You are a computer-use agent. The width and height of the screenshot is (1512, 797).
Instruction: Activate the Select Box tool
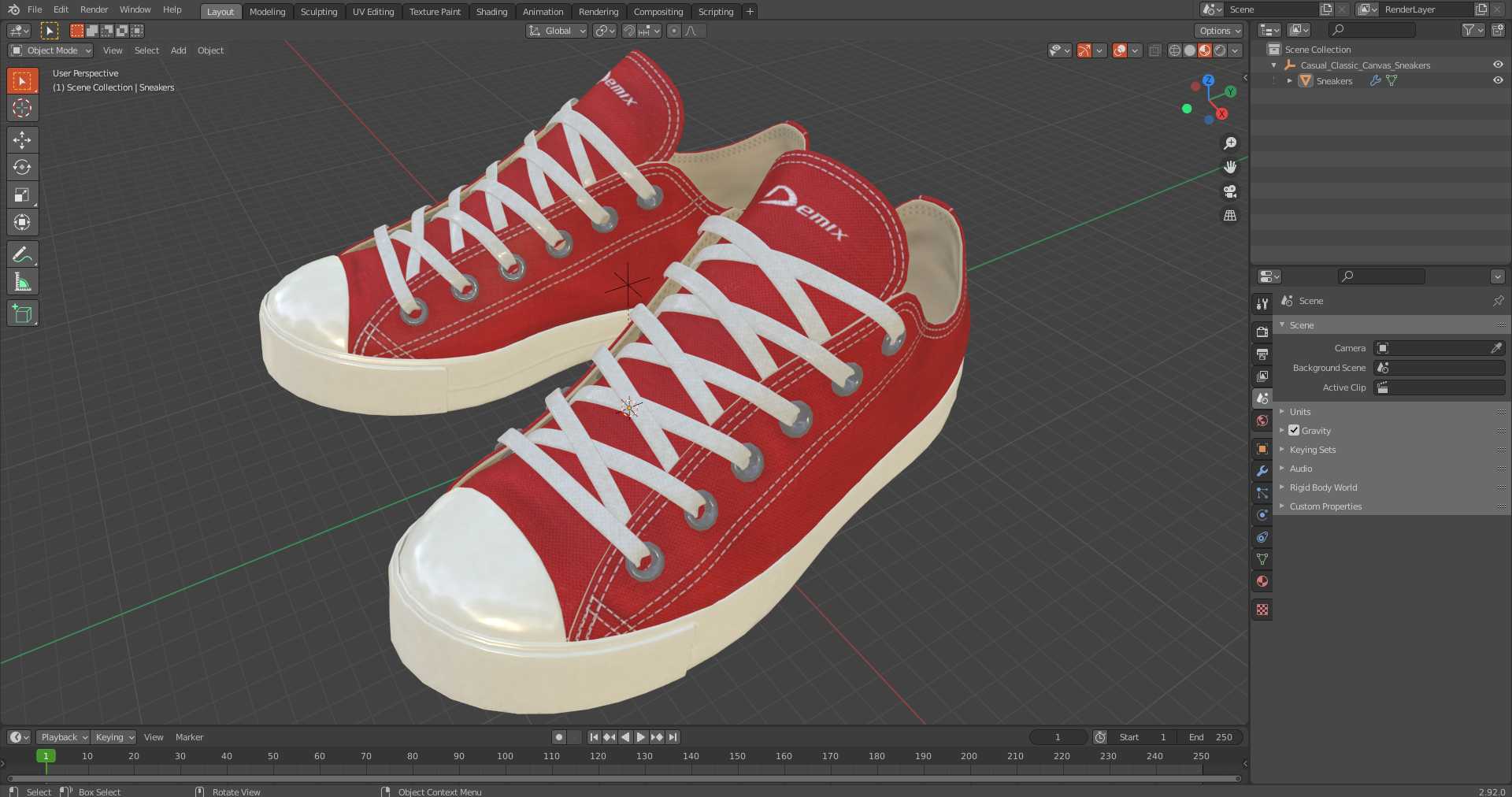[22, 80]
